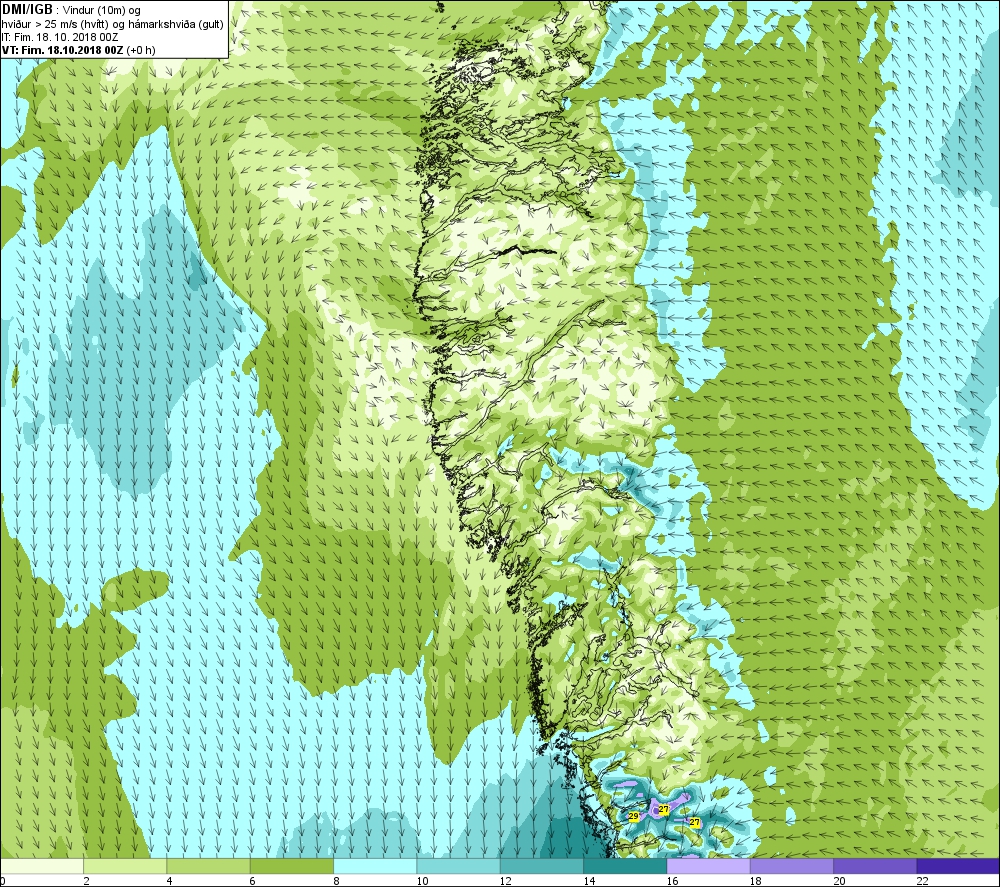1000x887 pixels.
Task: Click the scale tick label "16"
Action: coord(672,881)
